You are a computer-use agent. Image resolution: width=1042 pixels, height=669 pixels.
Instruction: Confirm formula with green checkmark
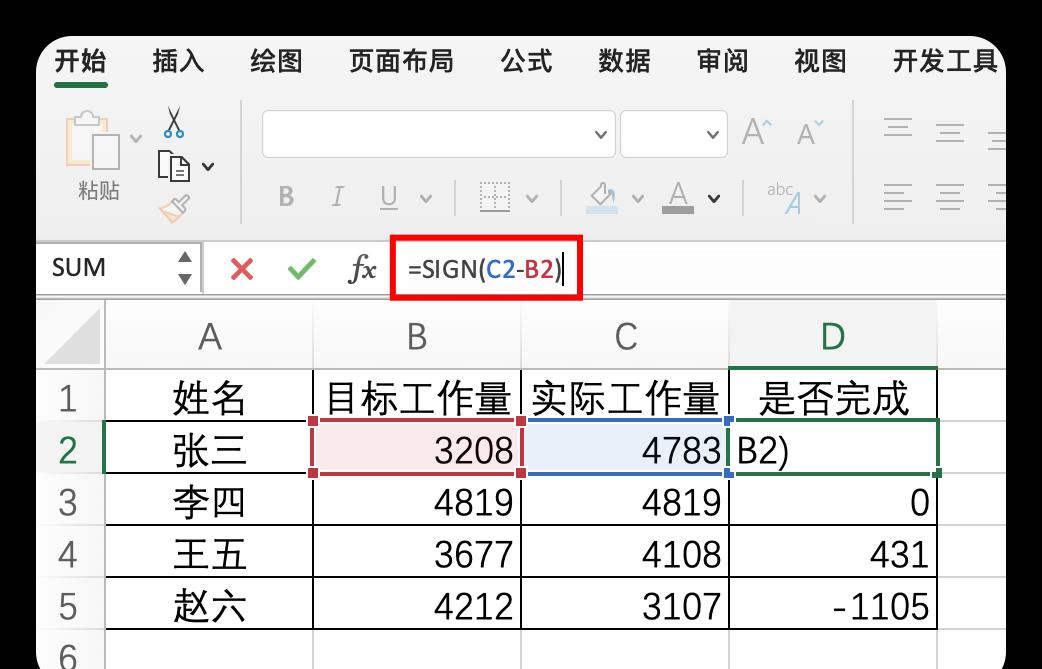click(x=302, y=269)
